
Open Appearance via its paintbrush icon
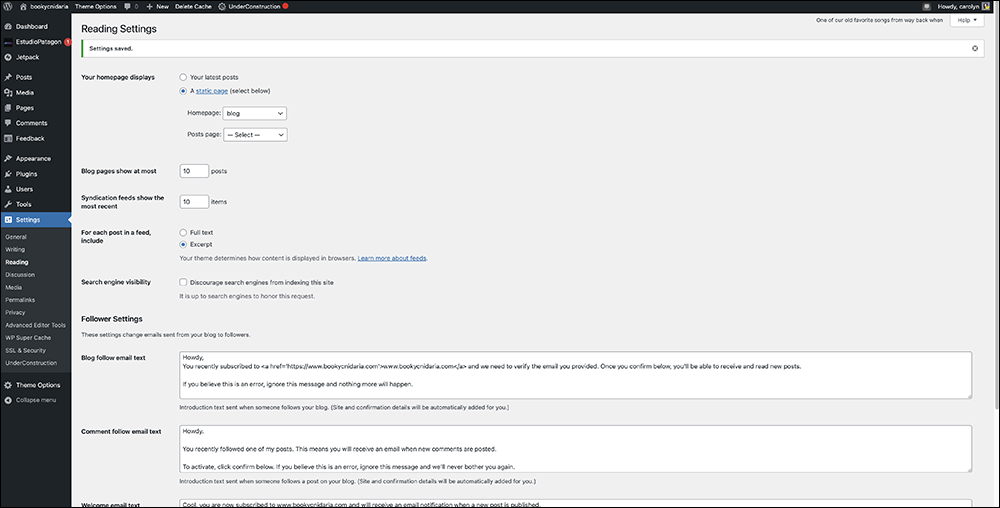coord(8,158)
